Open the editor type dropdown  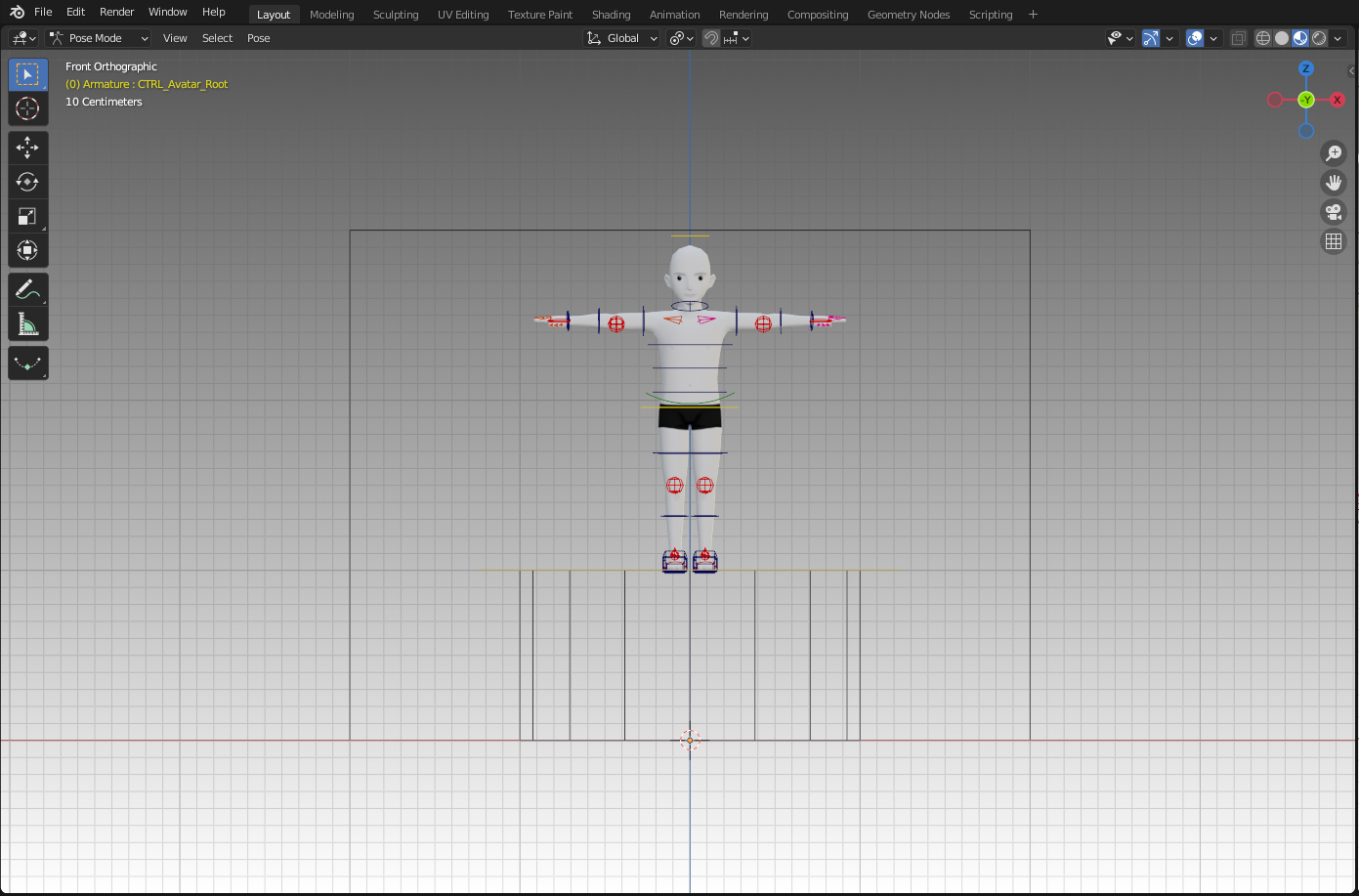23,38
